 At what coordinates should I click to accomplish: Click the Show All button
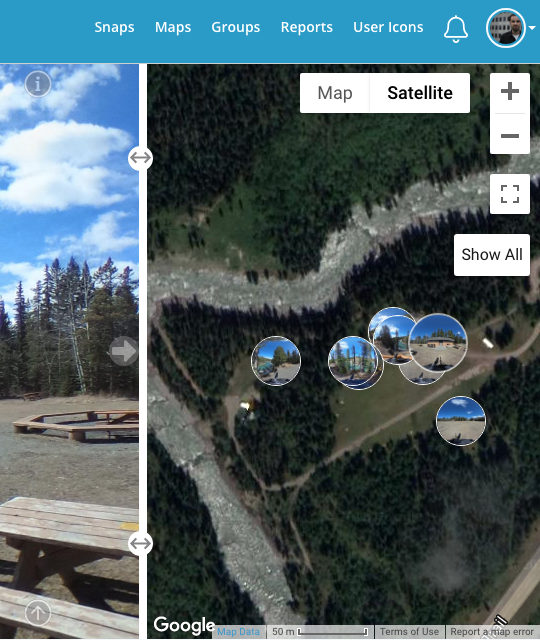tap(492, 255)
